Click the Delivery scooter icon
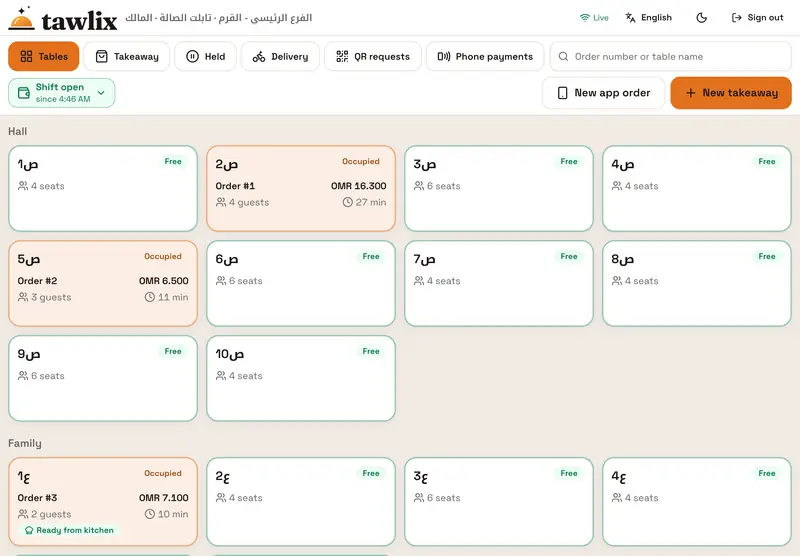Viewport: 800px width, 556px height. (x=259, y=57)
